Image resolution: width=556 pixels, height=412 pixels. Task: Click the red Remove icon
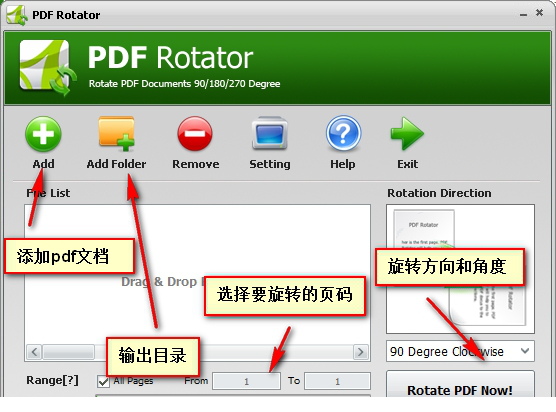click(195, 134)
